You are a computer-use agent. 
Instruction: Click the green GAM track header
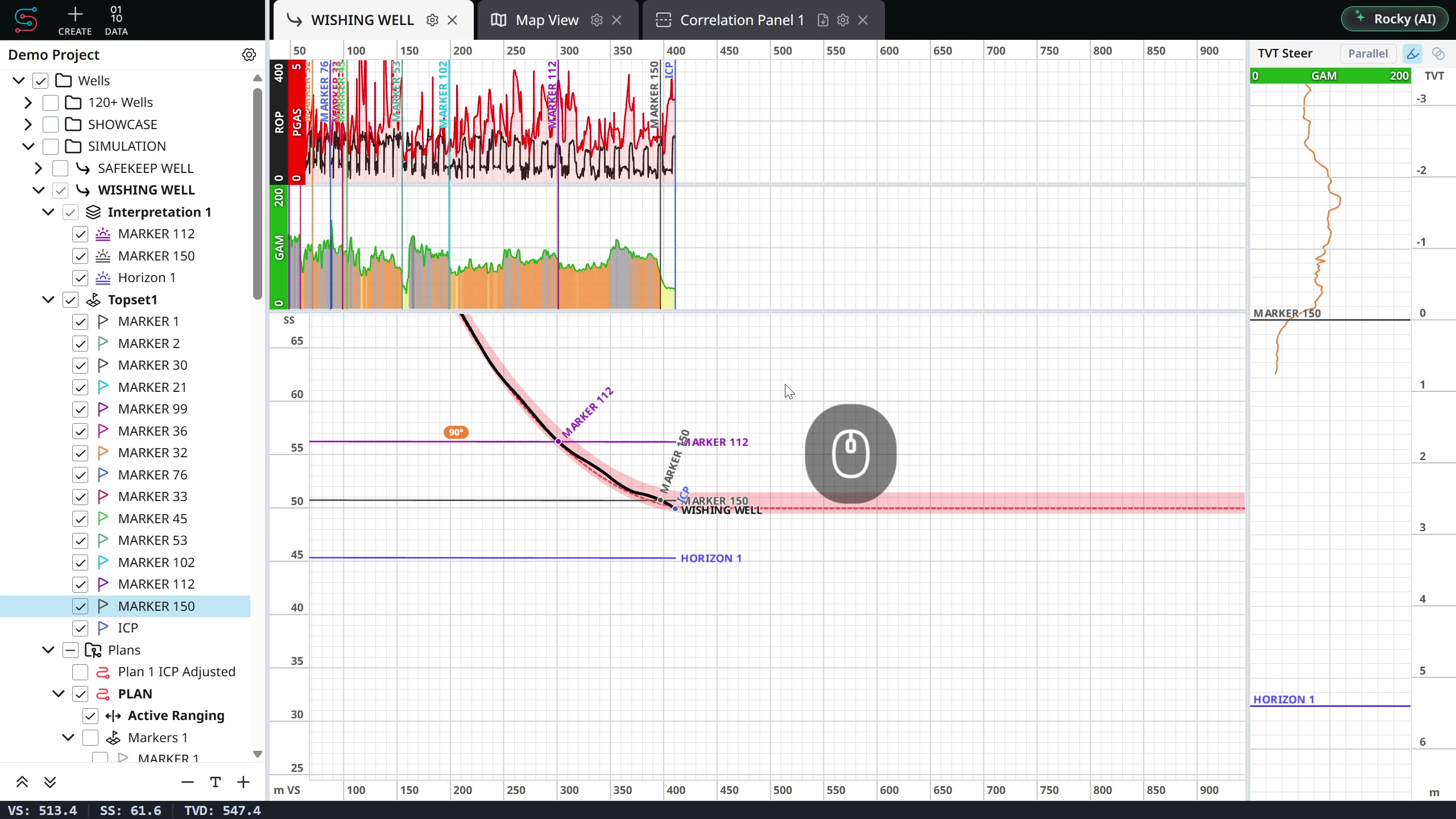[279, 248]
